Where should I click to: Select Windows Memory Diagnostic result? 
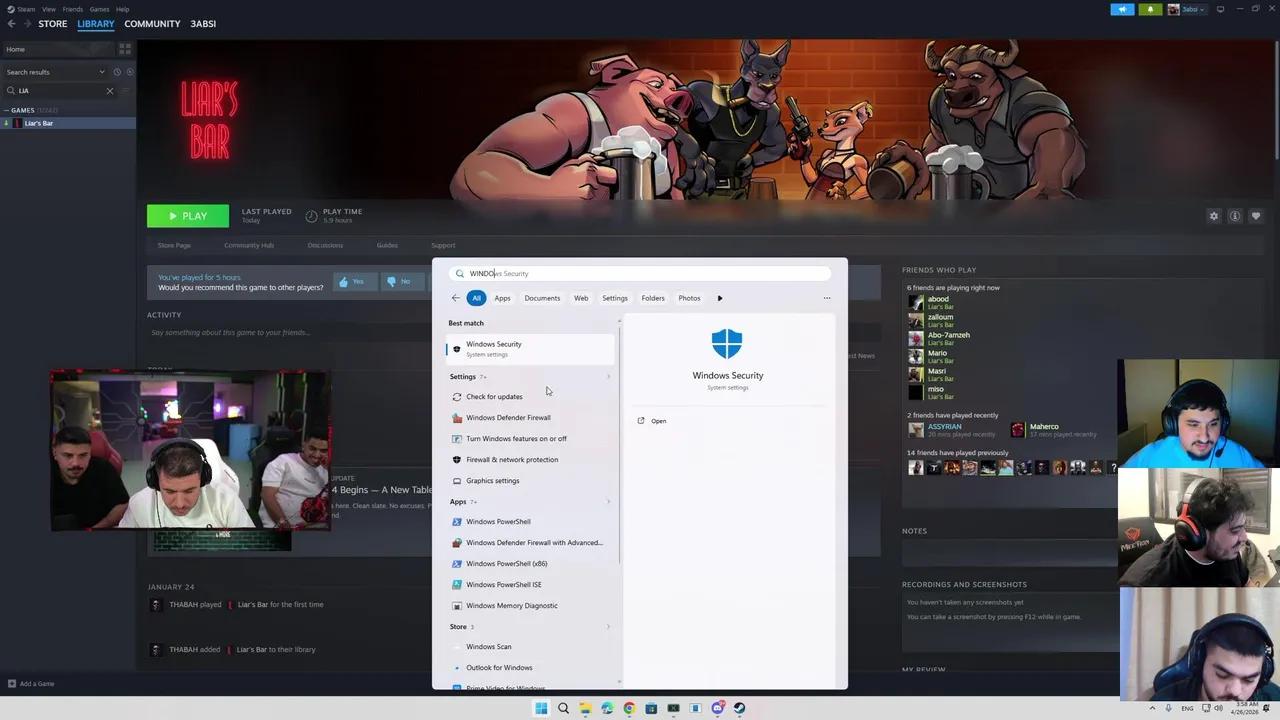pos(531,606)
